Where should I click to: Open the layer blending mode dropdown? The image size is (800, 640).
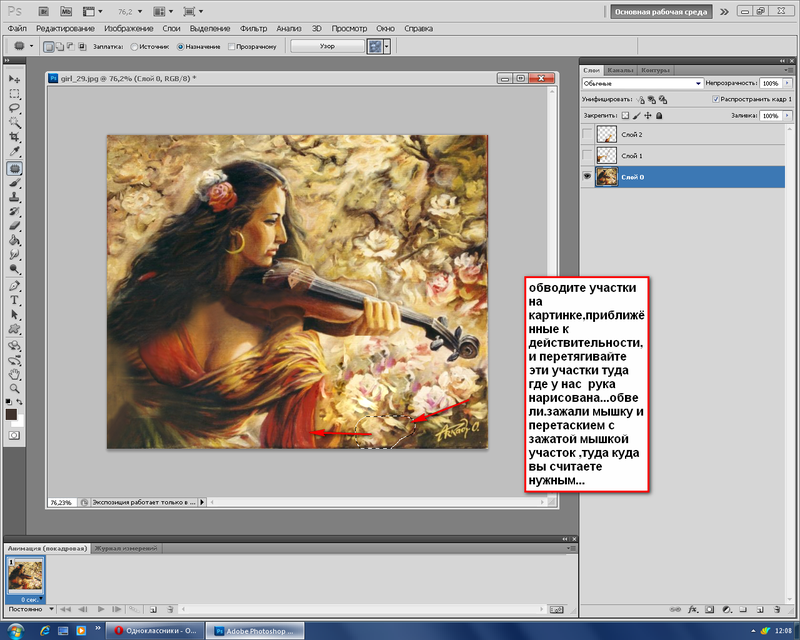pyautogui.click(x=642, y=83)
